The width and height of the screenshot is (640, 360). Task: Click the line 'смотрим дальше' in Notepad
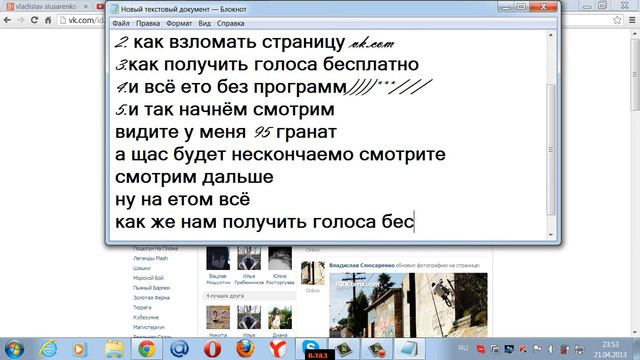click(x=194, y=177)
